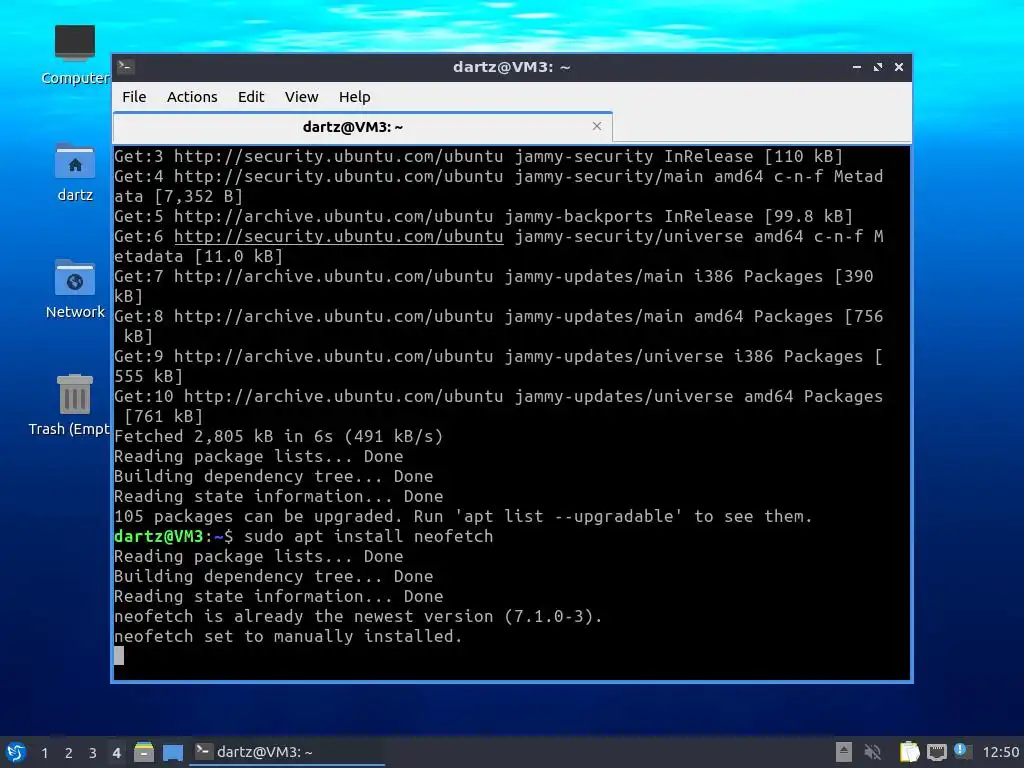1024x768 pixels.
Task: Open the Actions menu
Action: (192, 97)
